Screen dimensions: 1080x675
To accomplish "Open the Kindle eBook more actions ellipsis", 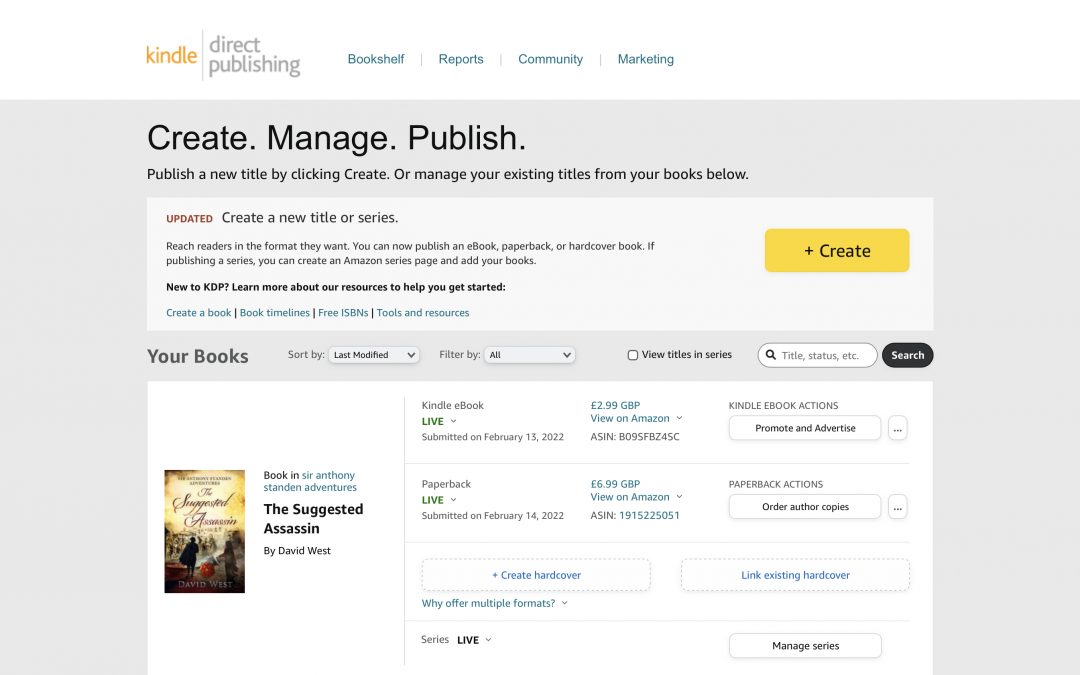I will tap(897, 428).
